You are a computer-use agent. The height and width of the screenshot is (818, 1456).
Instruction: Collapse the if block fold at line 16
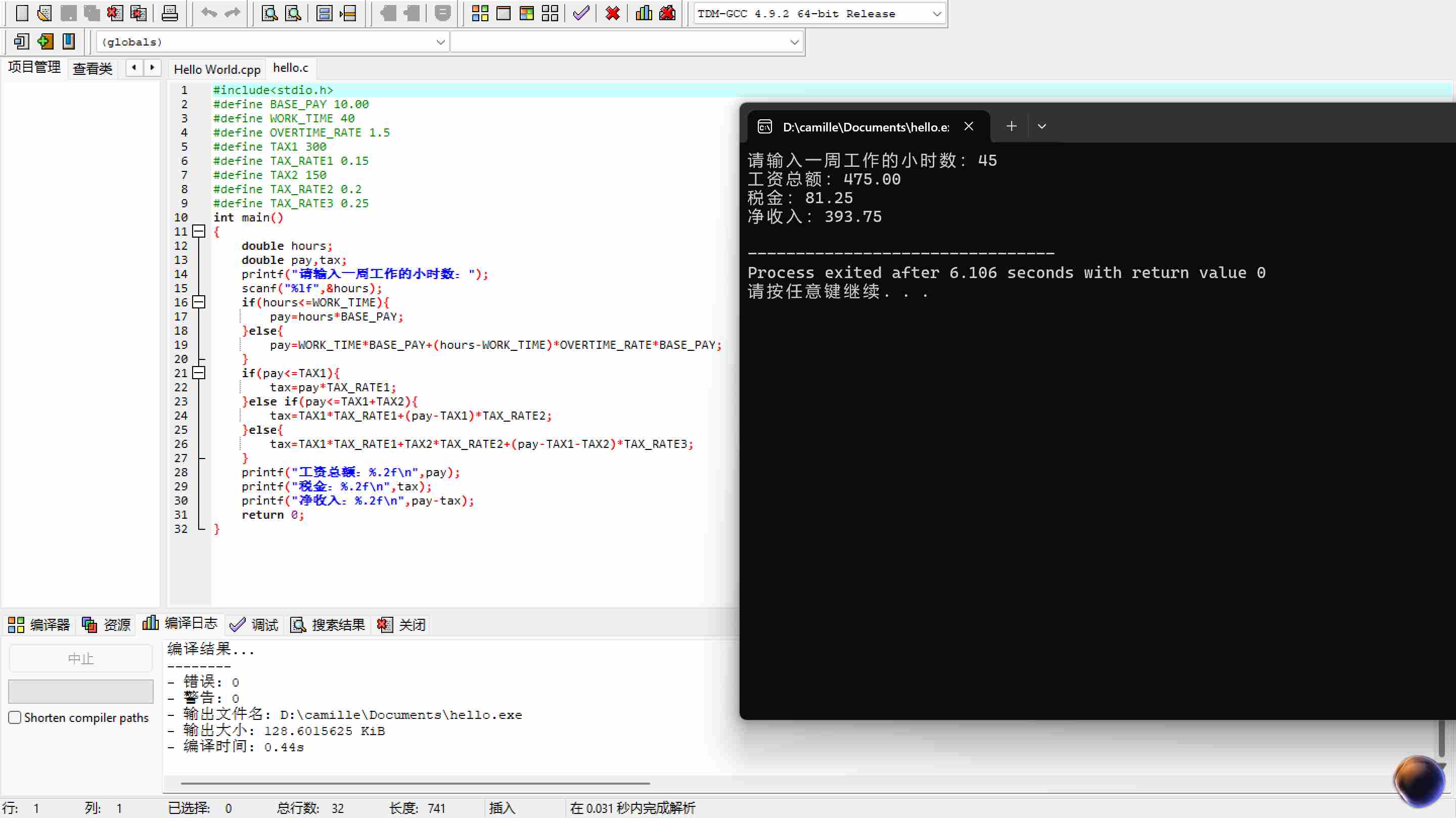click(x=198, y=302)
